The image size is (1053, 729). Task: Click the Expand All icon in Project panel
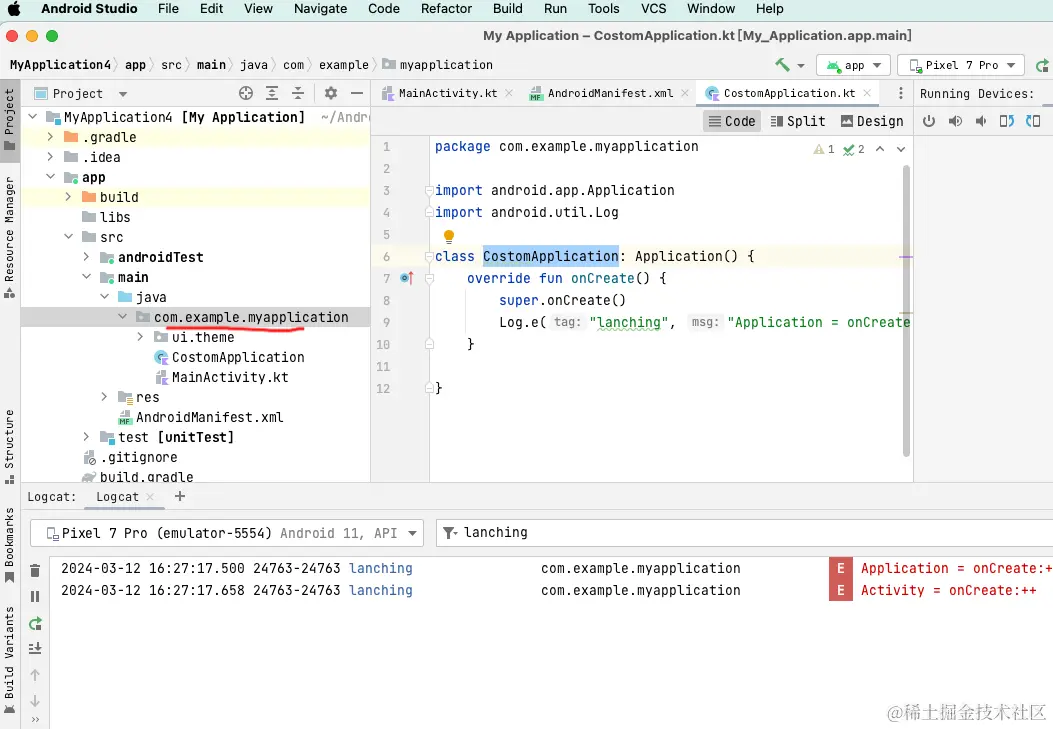272,93
